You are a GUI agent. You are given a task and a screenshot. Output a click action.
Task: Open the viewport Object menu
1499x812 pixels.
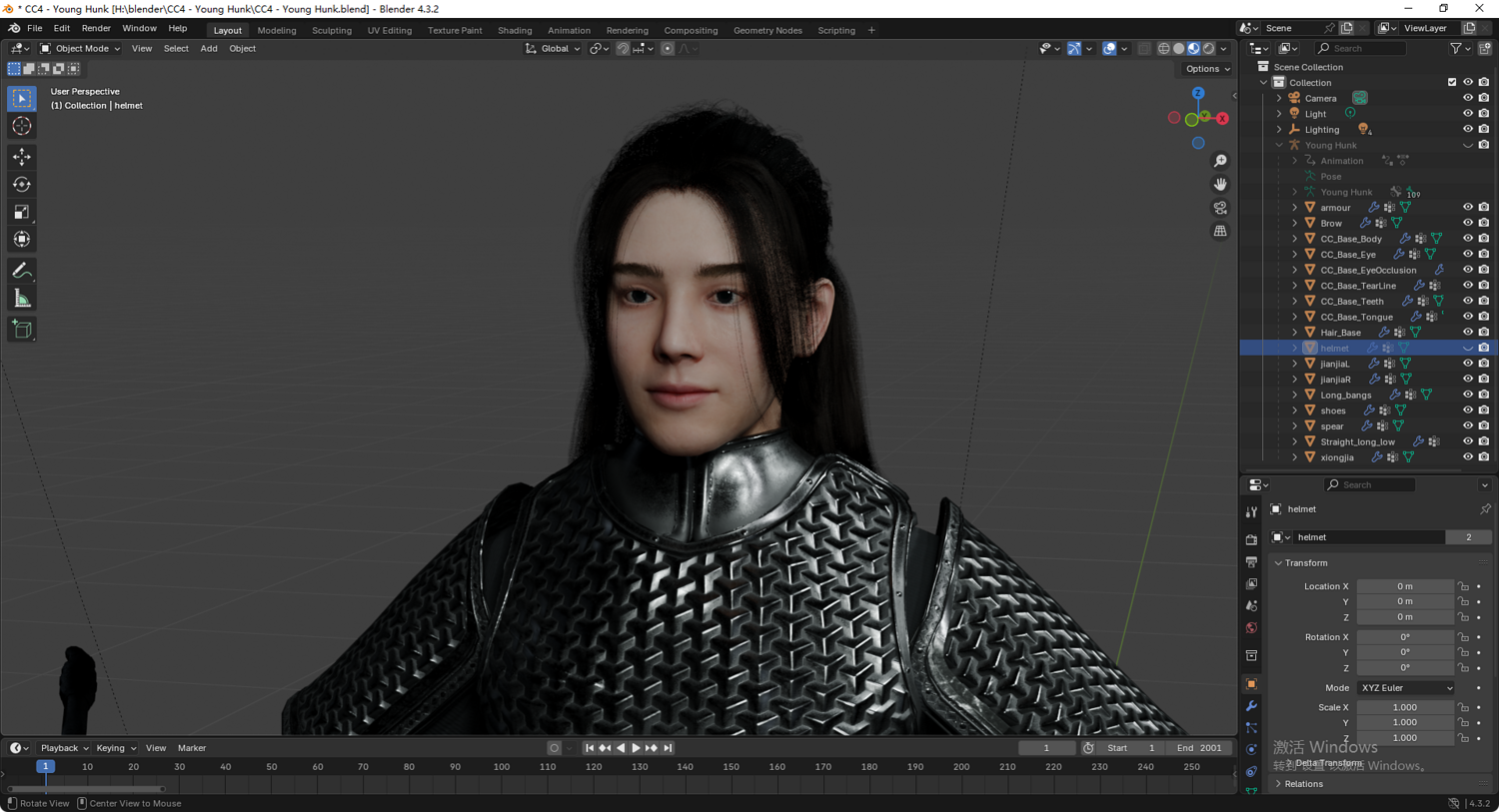(x=242, y=48)
